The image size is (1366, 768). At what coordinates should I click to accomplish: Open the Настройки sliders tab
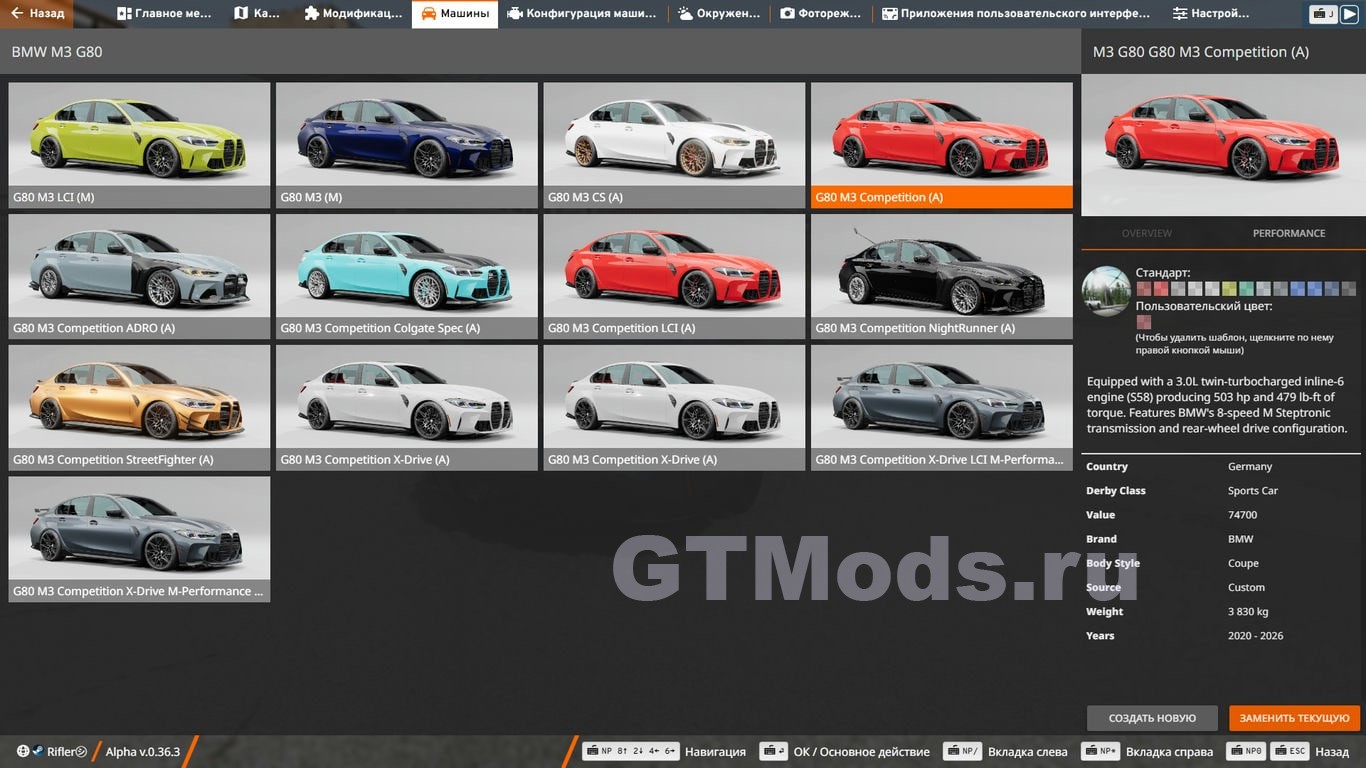point(1211,14)
